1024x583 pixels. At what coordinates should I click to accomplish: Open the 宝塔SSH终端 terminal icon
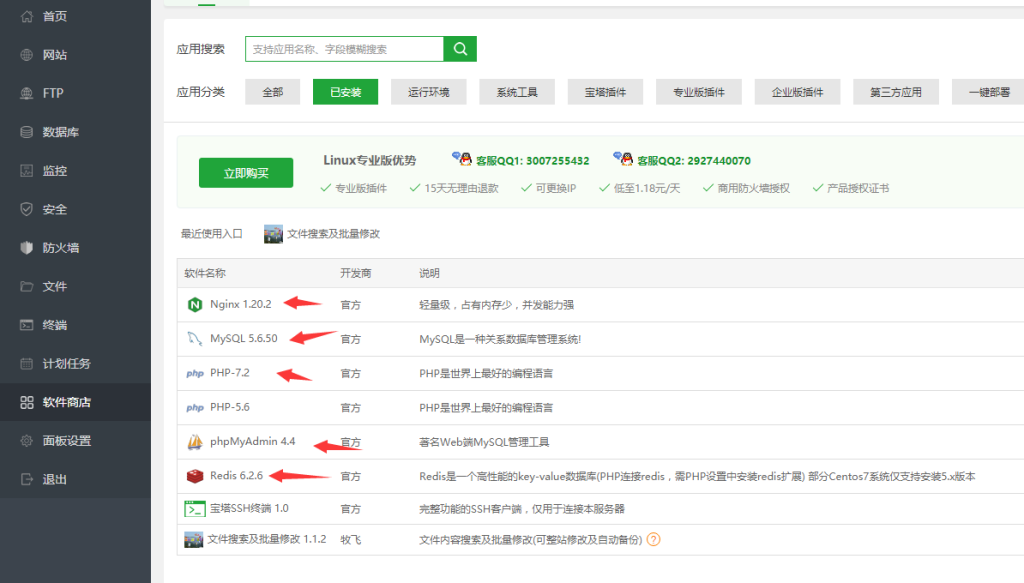(x=193, y=511)
